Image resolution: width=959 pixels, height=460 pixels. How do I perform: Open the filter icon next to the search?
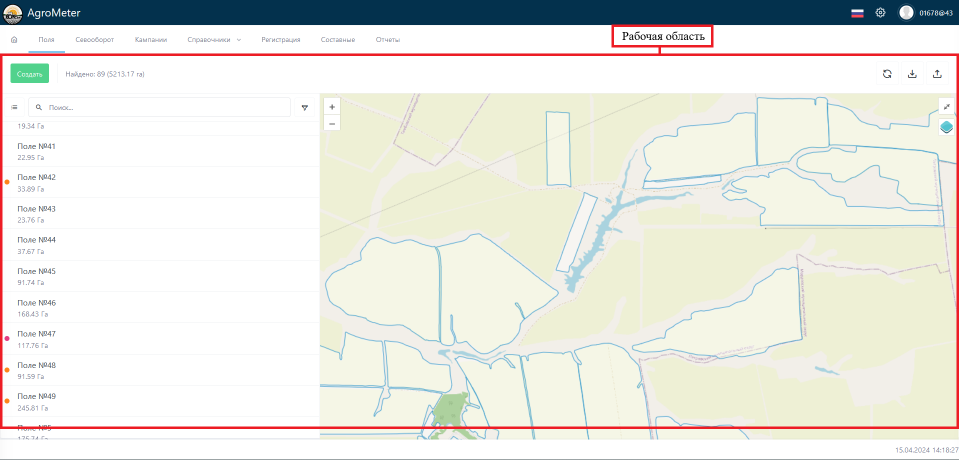pyautogui.click(x=305, y=107)
